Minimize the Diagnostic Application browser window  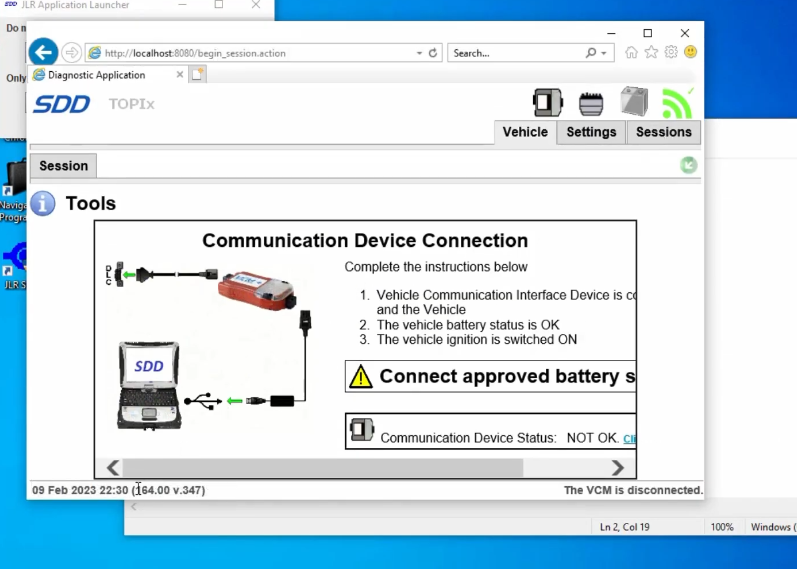click(611, 33)
